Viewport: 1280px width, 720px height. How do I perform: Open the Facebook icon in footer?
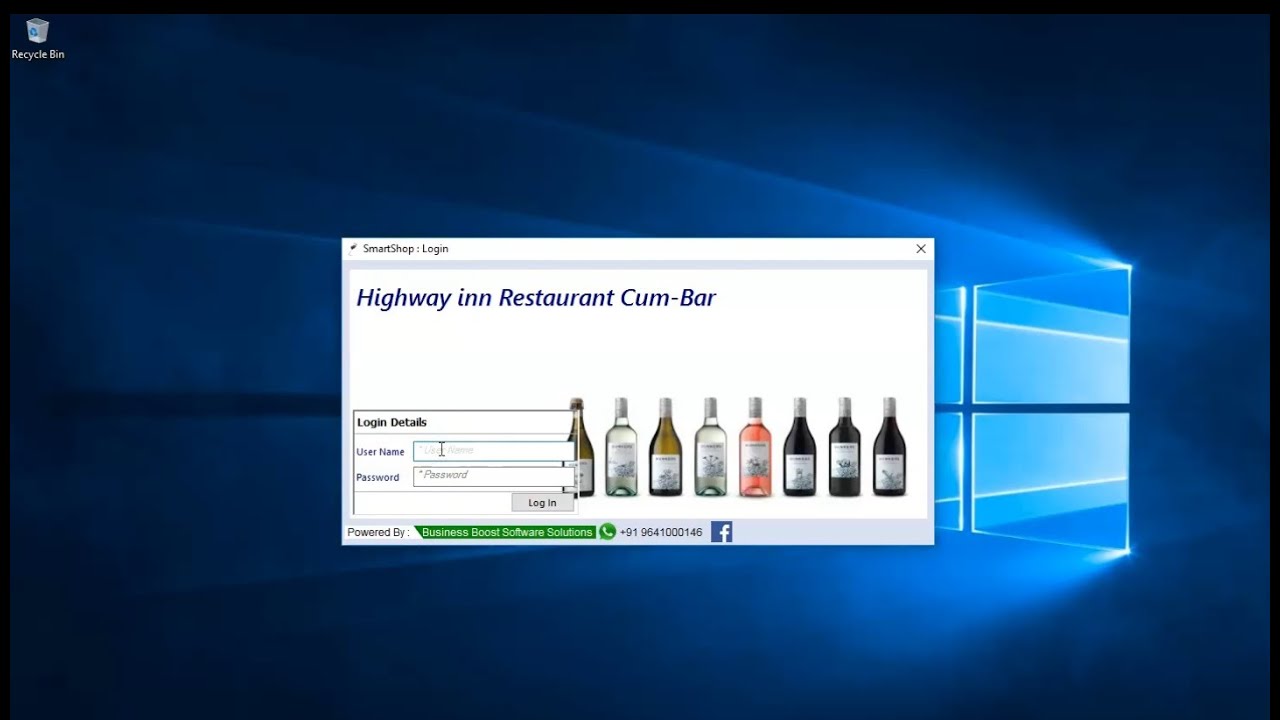(721, 532)
